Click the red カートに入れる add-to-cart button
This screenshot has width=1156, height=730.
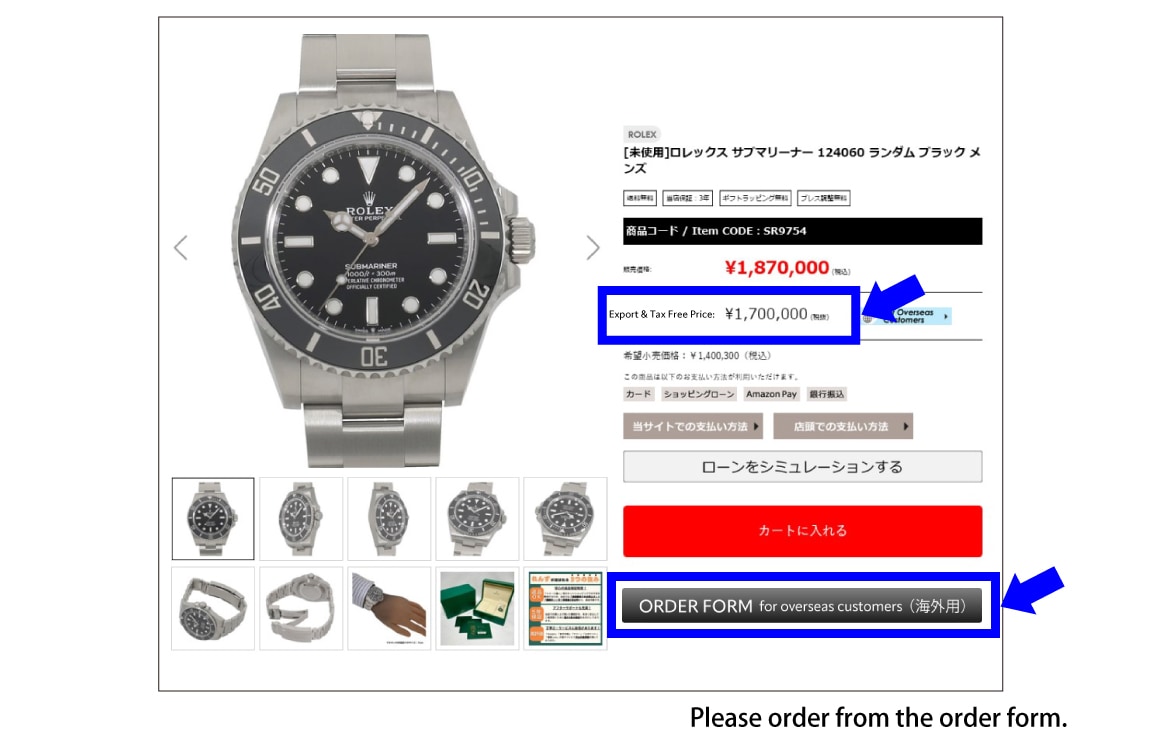tap(802, 531)
